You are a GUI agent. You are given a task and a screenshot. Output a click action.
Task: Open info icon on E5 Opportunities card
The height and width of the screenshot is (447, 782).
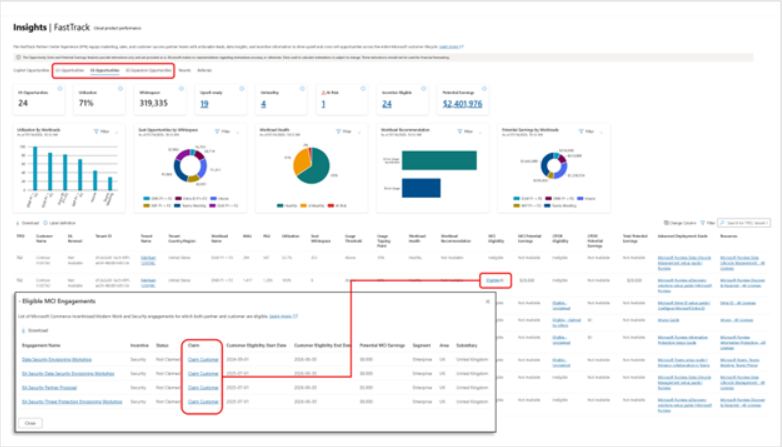60,88
